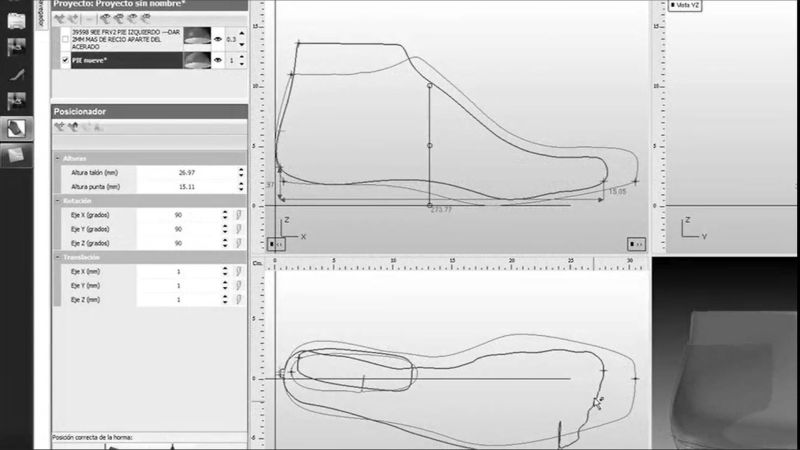The height and width of the screenshot is (450, 800).
Task: Click the Eje X (mm) value field
Action: click(x=179, y=271)
